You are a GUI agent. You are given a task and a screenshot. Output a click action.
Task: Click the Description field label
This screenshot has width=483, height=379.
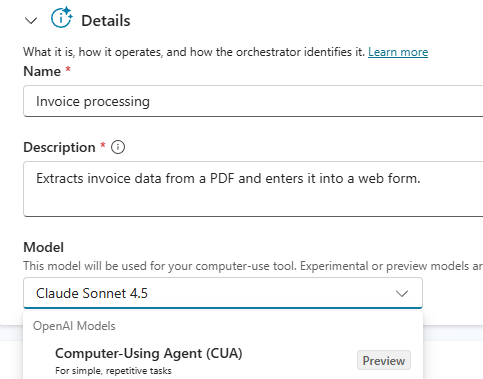coord(59,147)
